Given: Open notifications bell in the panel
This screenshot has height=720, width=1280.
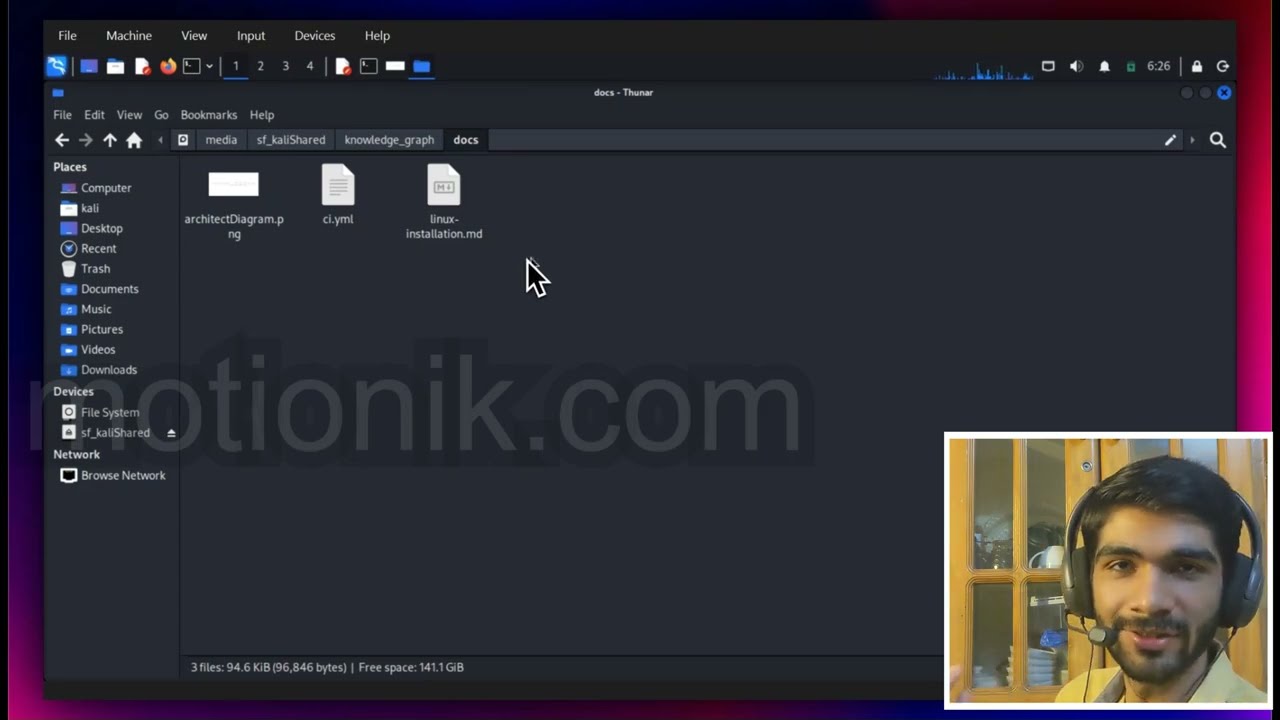Looking at the screenshot, I should [1104, 66].
